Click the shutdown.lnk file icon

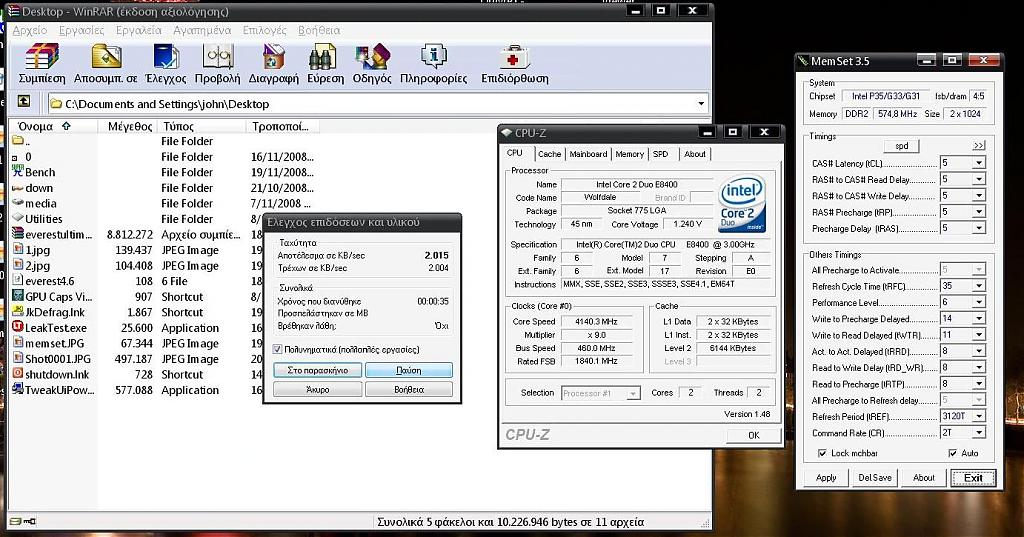(x=18, y=374)
